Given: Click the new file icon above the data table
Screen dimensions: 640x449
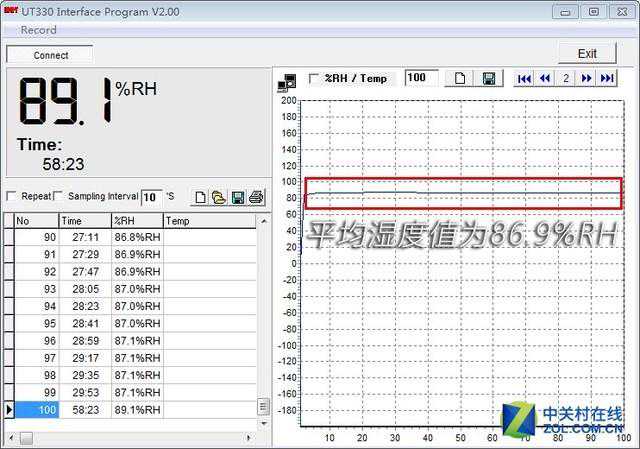Looking at the screenshot, I should [x=200, y=197].
